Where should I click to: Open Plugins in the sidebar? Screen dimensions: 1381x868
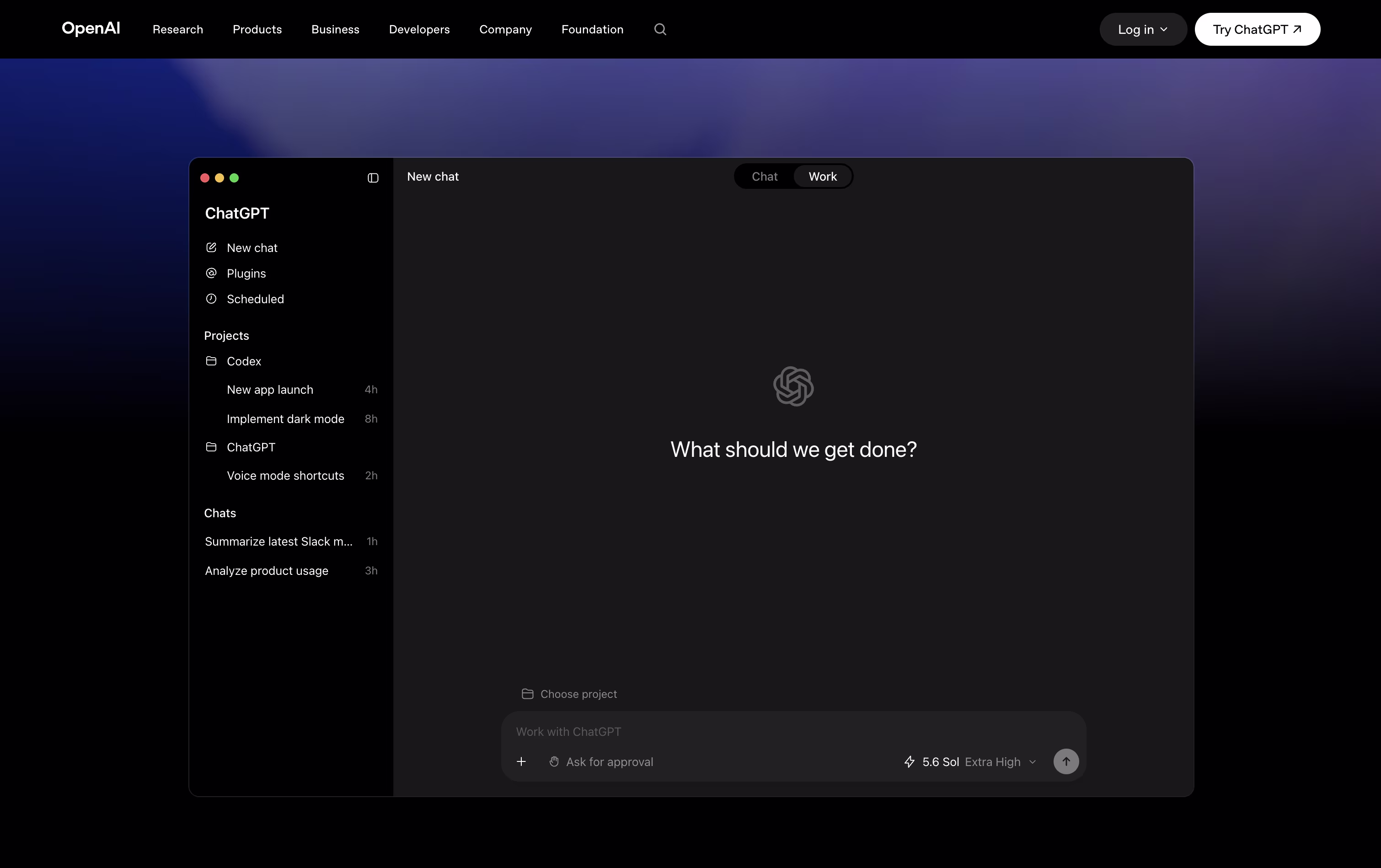(x=246, y=273)
